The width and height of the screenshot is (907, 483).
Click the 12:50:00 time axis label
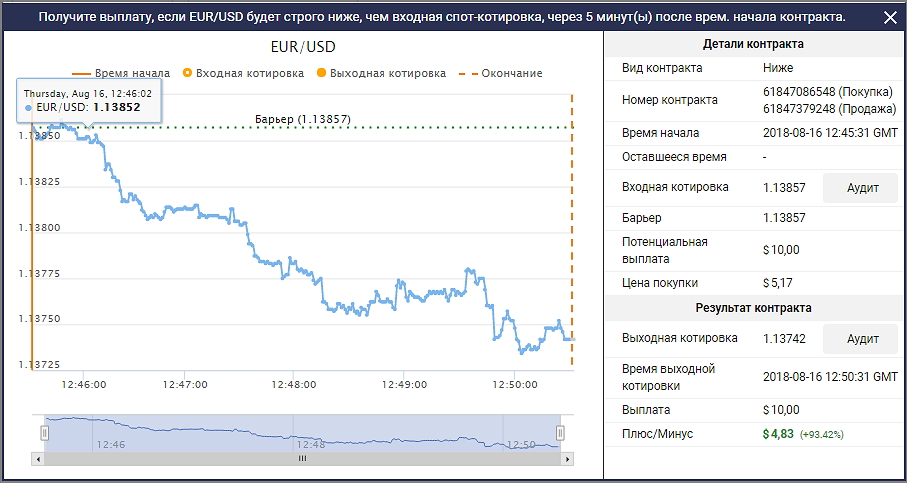click(515, 384)
